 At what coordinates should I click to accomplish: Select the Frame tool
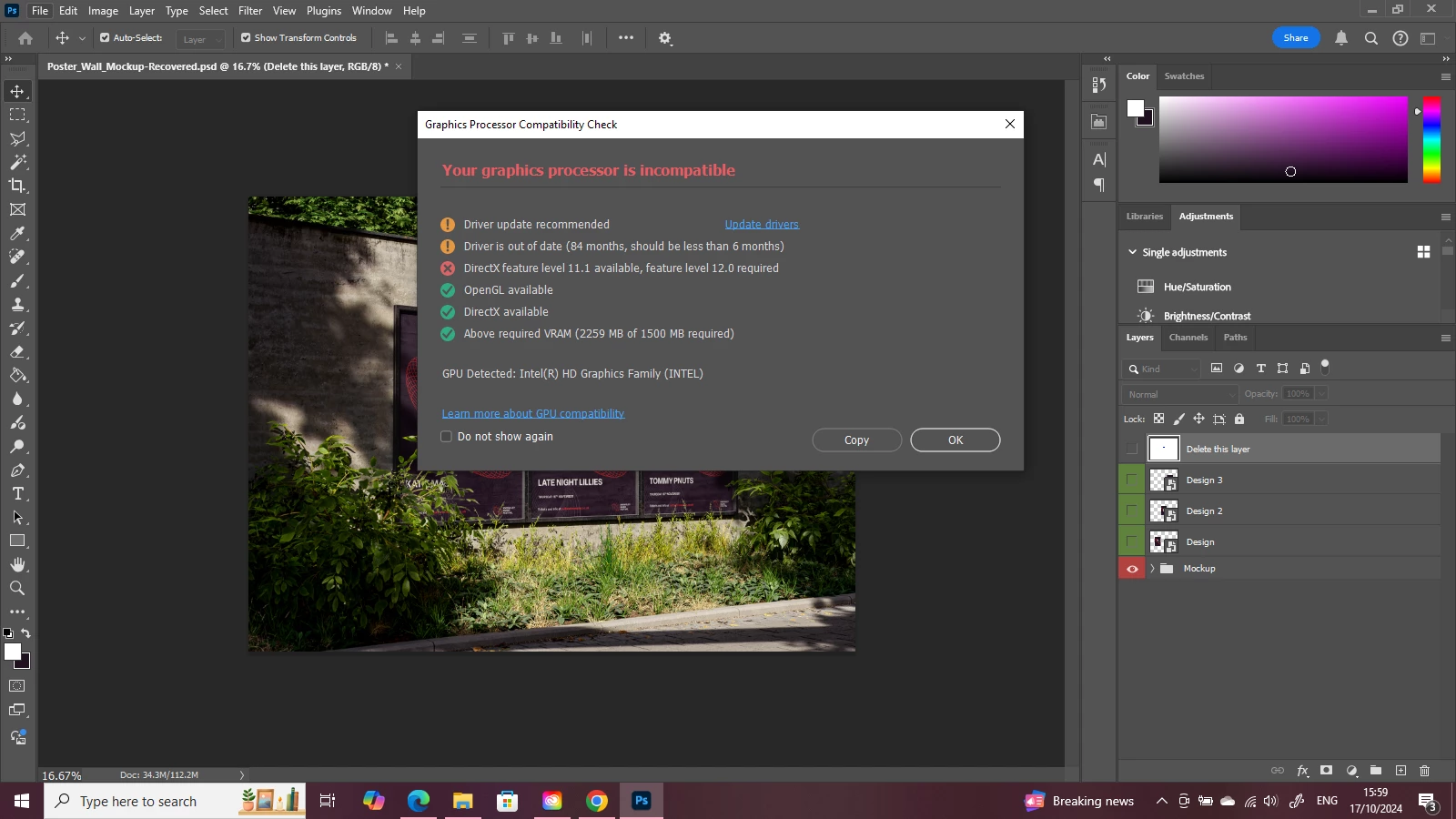click(x=17, y=209)
